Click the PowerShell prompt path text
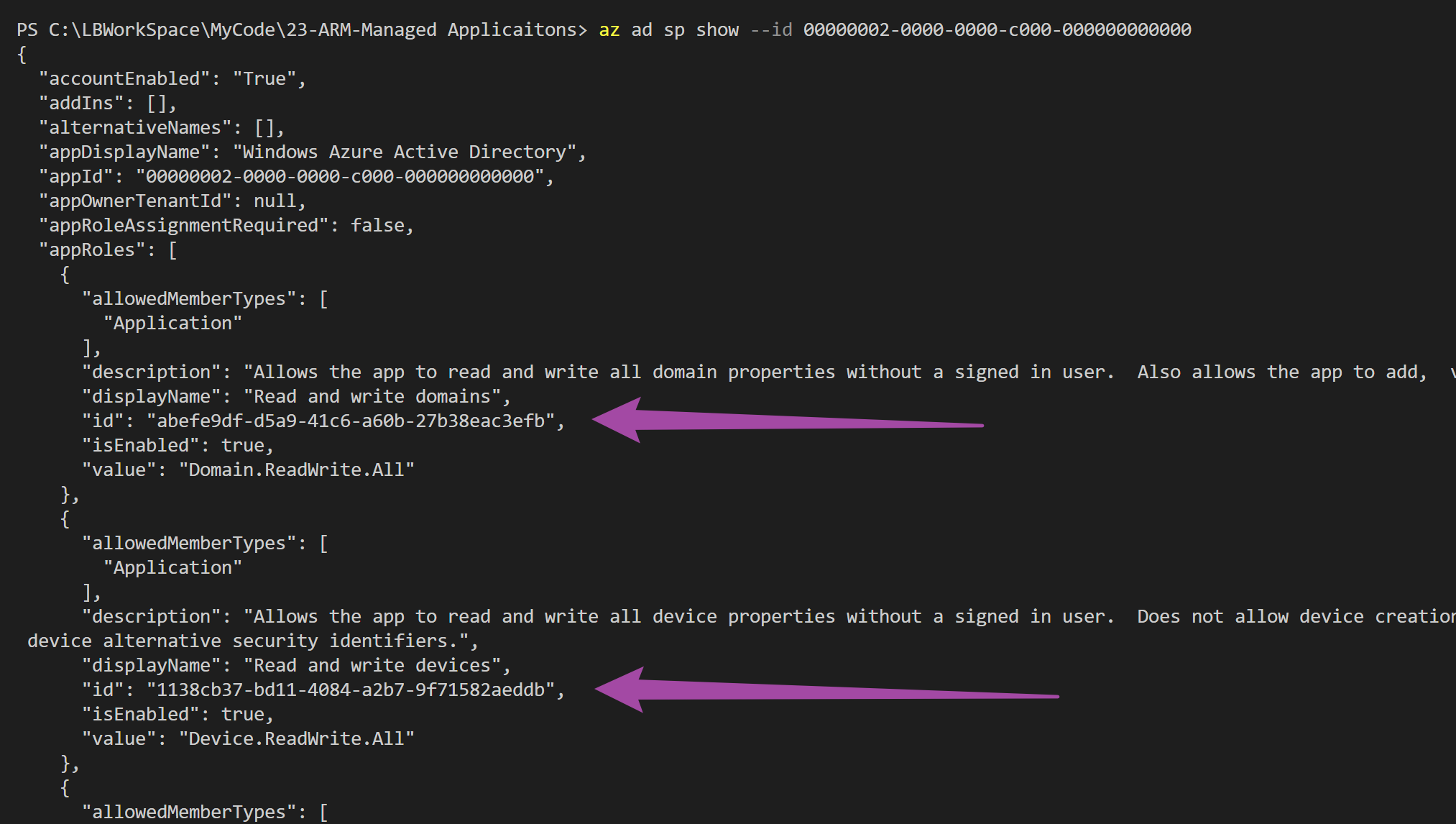 coord(302,30)
